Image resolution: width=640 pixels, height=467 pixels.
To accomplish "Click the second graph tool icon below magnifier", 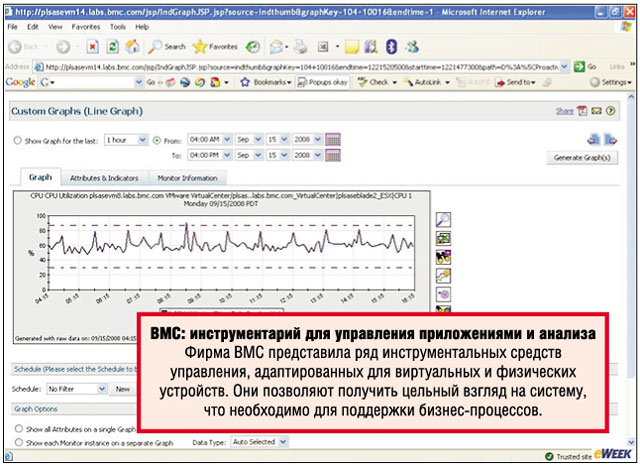I will point(443,238).
